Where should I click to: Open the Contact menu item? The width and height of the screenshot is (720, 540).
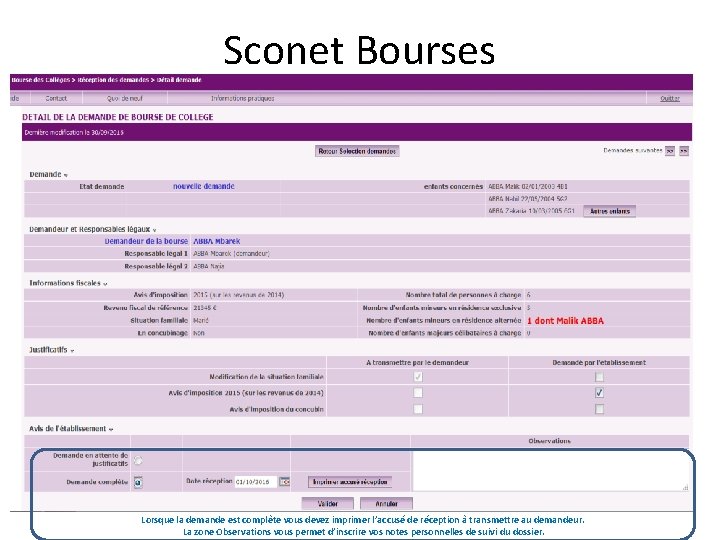point(56,98)
